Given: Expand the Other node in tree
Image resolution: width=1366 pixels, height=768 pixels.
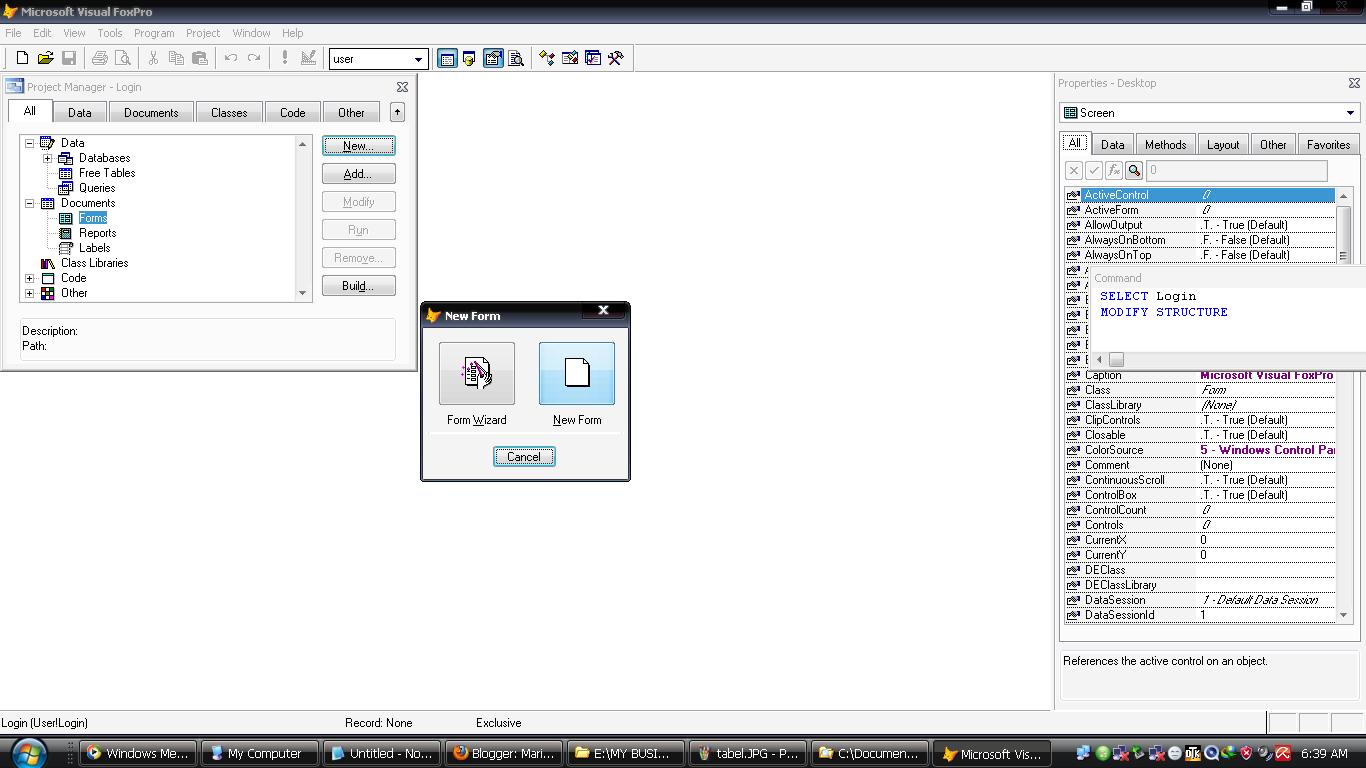Looking at the screenshot, I should click(x=30, y=293).
